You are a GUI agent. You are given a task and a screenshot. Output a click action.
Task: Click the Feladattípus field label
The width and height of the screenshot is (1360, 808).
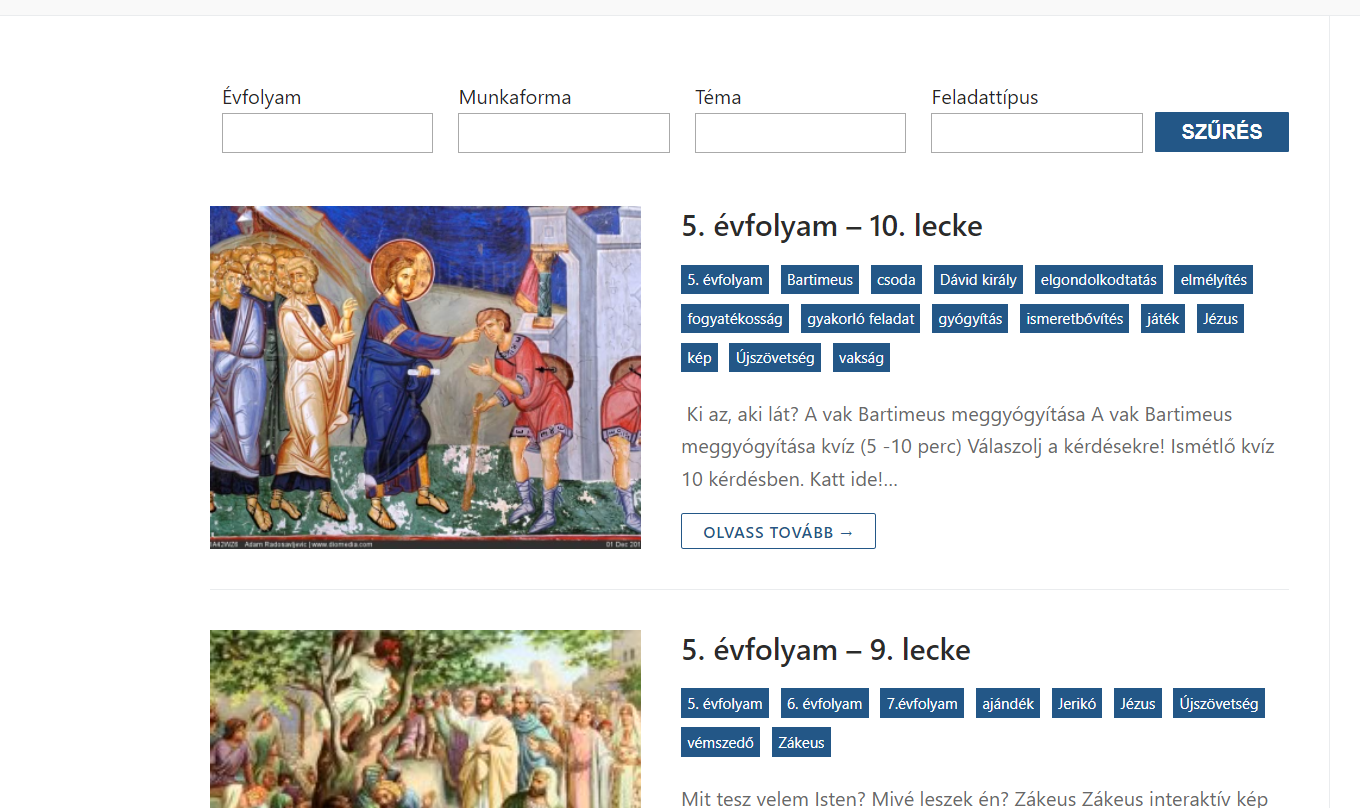click(x=985, y=97)
